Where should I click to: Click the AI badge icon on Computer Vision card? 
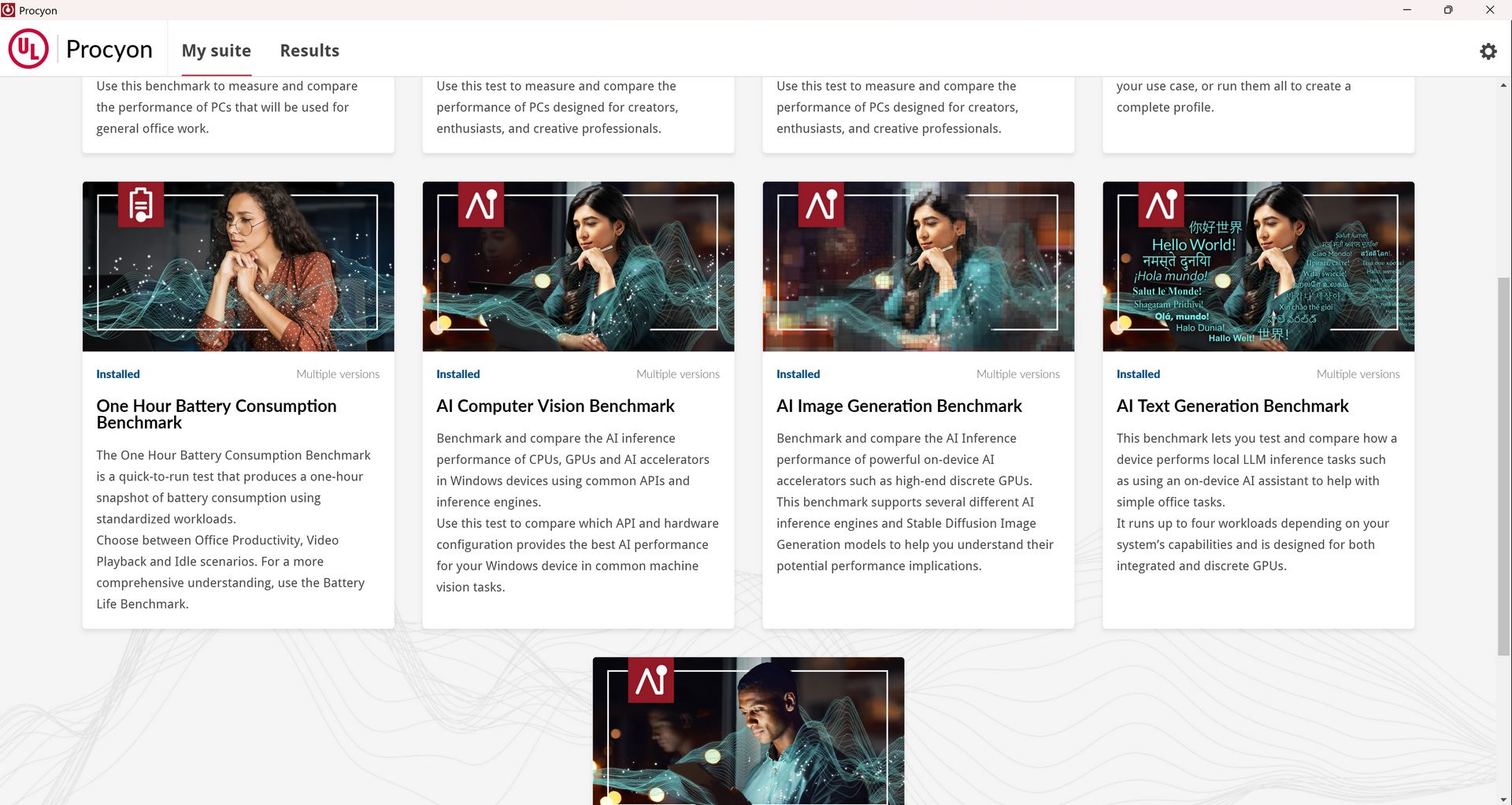(x=481, y=205)
